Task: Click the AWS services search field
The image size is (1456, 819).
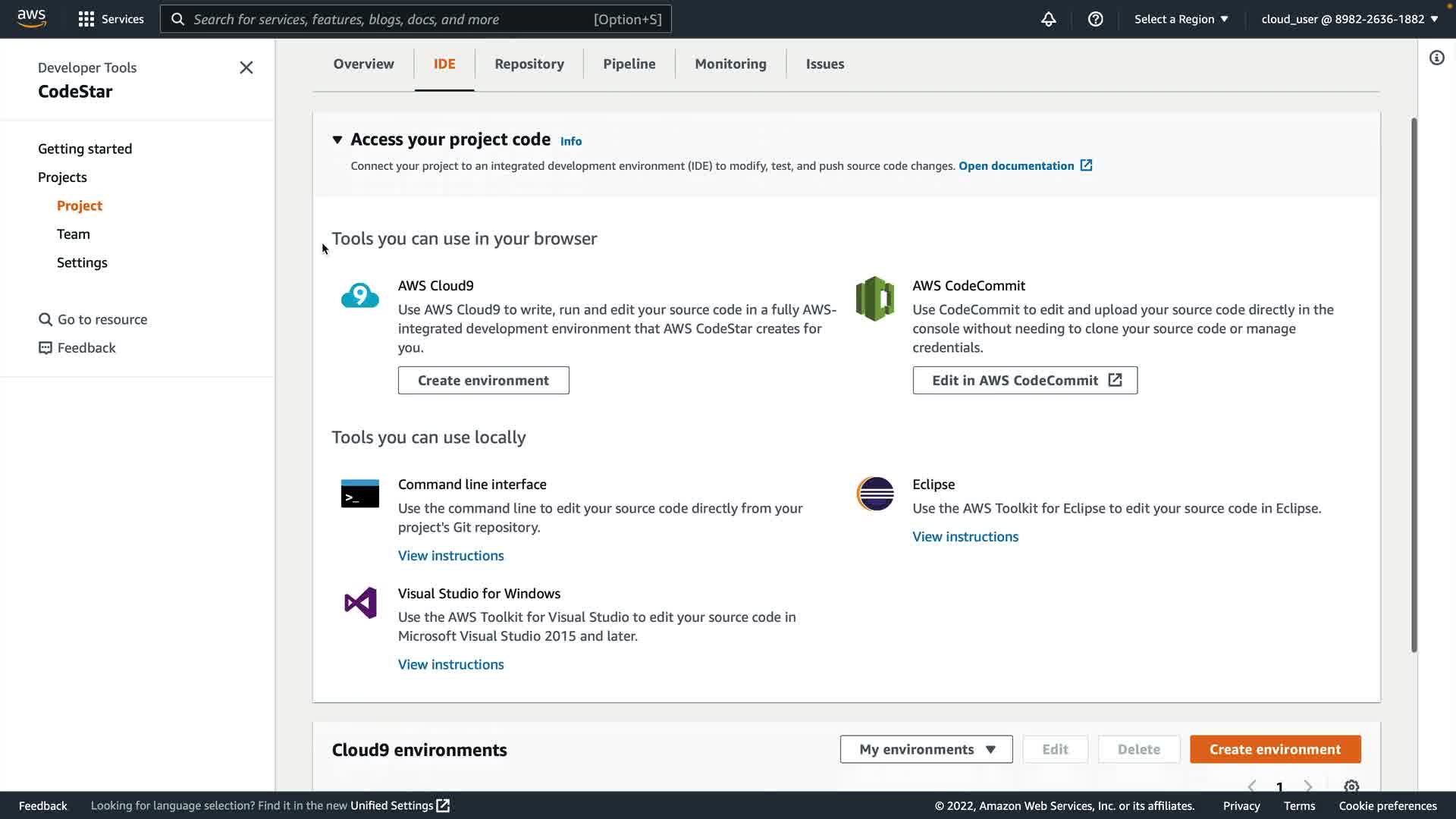Action: (416, 19)
